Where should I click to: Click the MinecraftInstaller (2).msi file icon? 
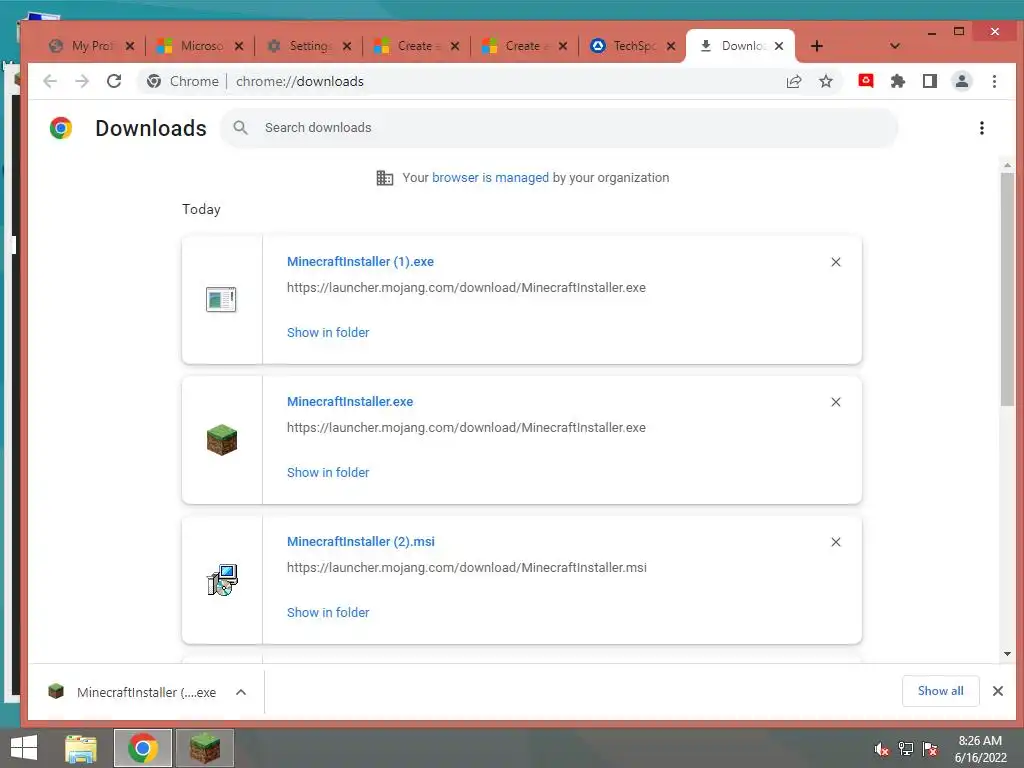222,580
